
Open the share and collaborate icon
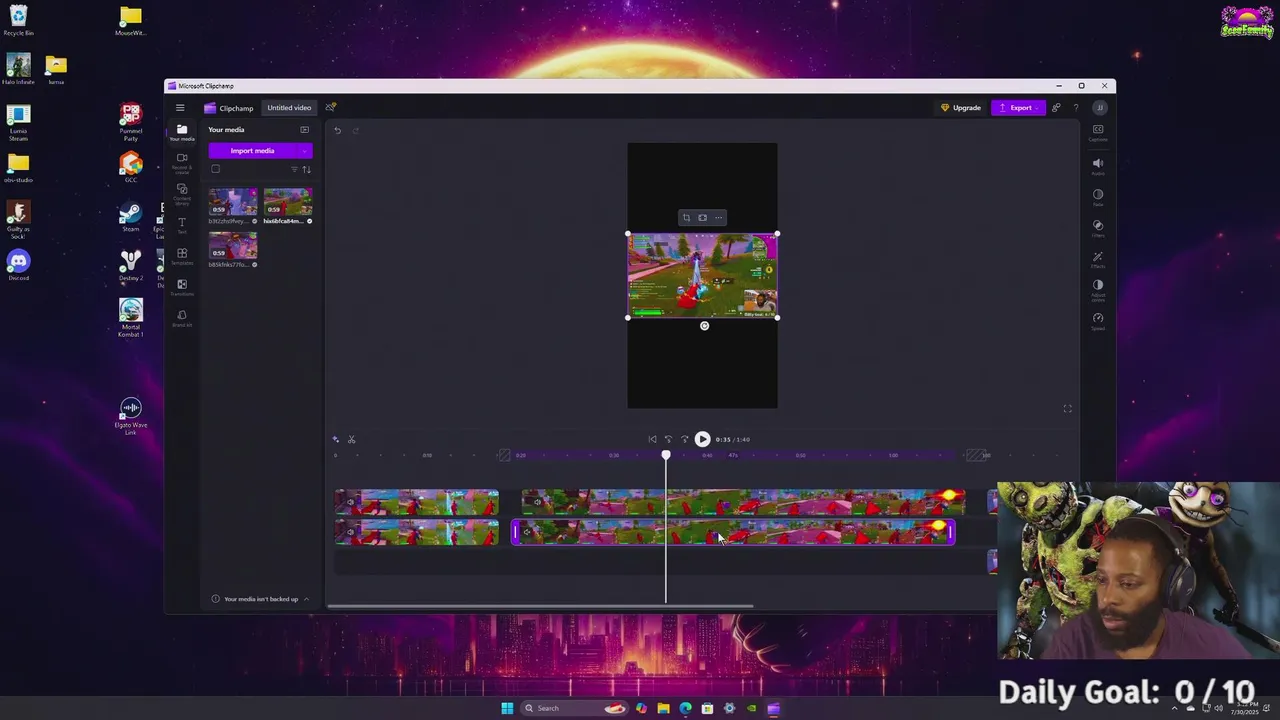(1056, 108)
